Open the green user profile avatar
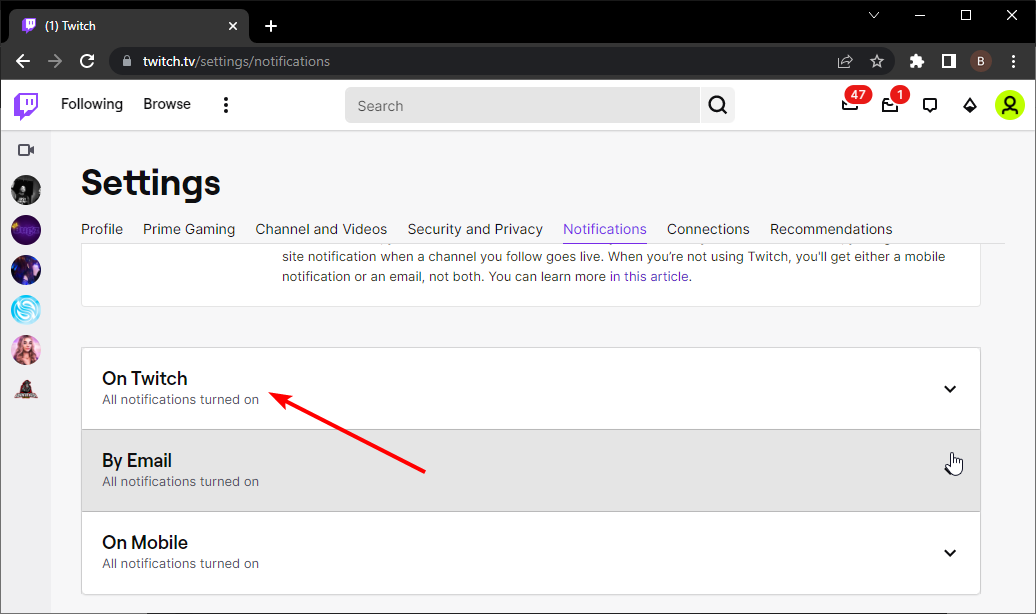 [x=1010, y=105]
